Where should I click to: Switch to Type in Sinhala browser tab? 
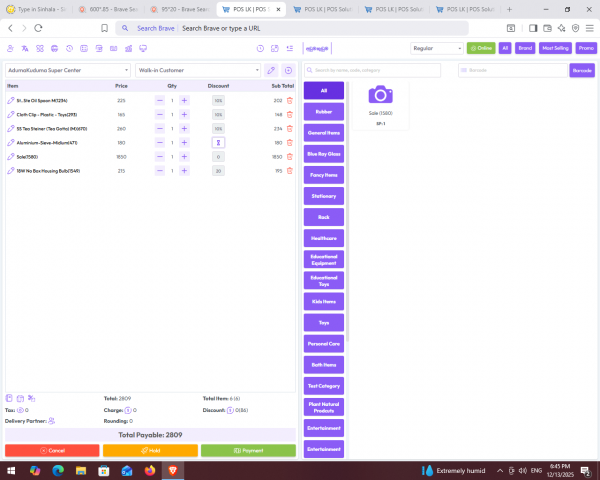pos(36,10)
